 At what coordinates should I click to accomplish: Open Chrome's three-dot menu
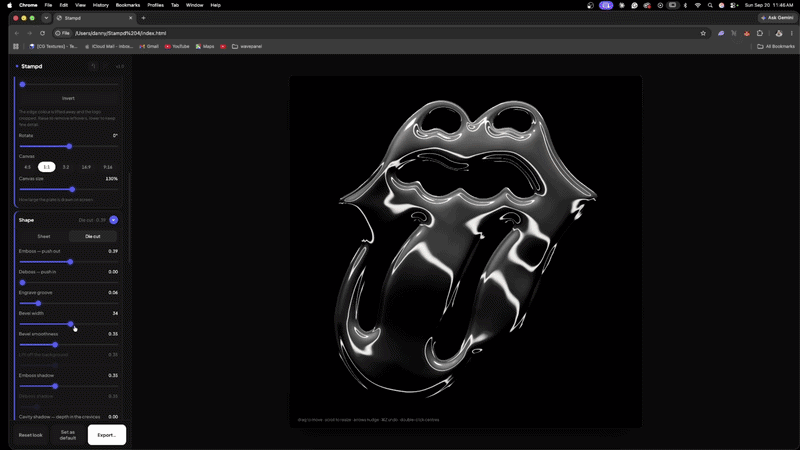tap(792, 33)
